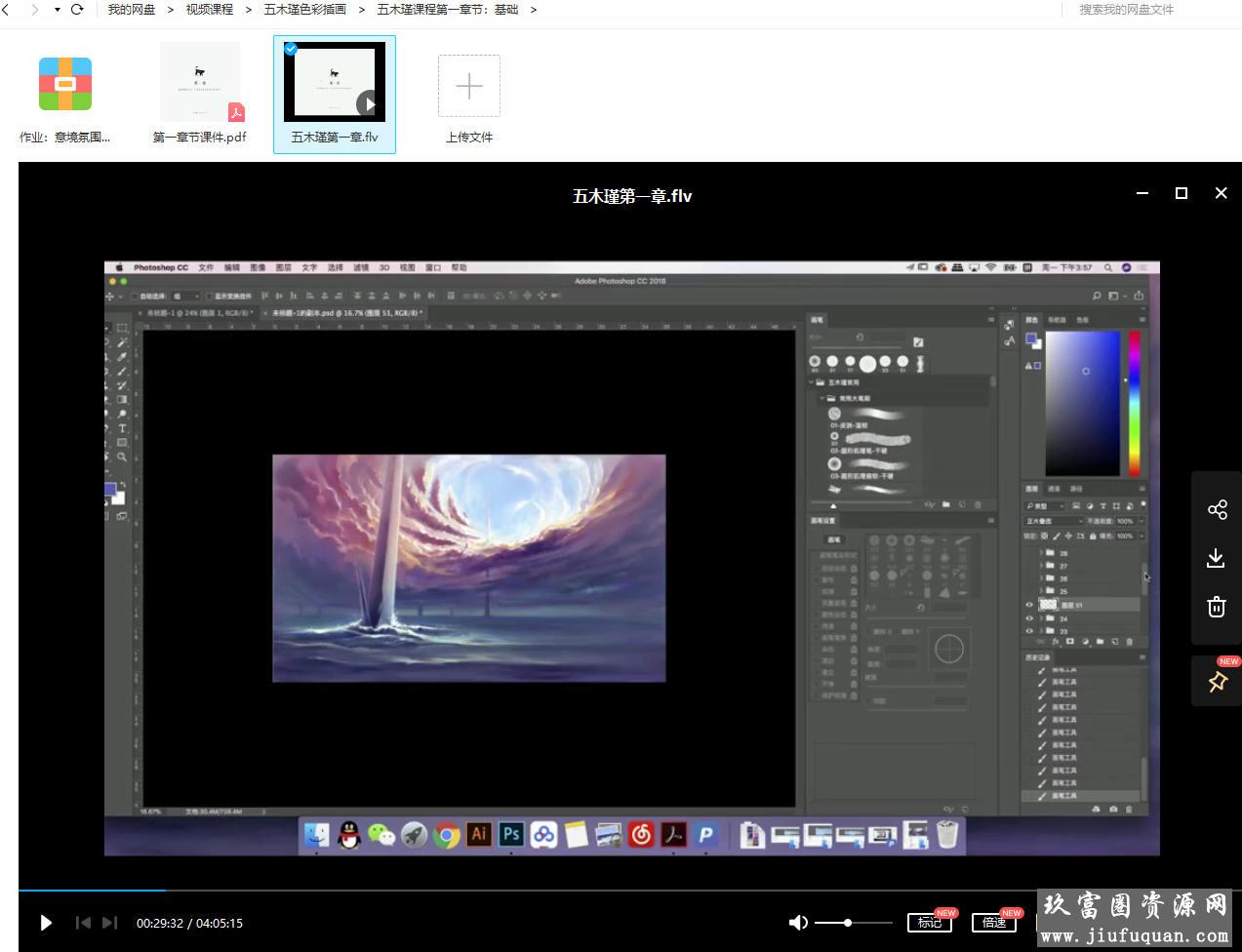
Task: Skip to the previous video
Action: (x=83, y=923)
